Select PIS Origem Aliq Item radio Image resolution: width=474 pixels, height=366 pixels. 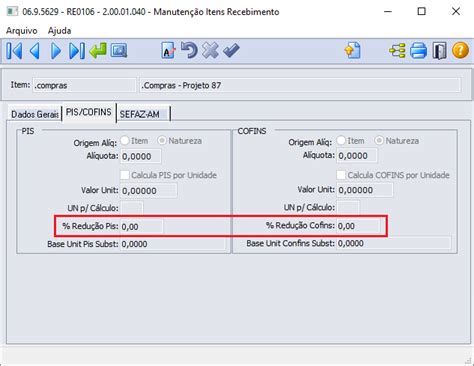pyautogui.click(x=125, y=141)
